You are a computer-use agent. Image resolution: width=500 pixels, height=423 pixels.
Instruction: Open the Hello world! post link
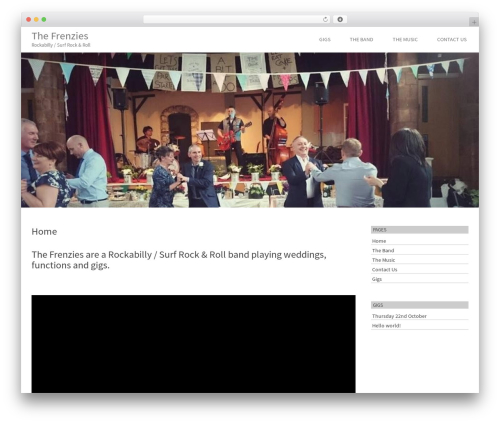coord(386,326)
